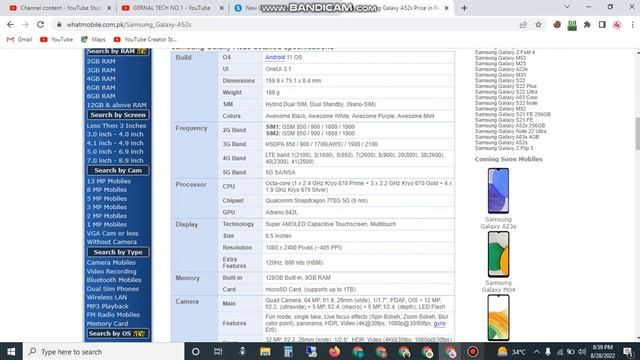Follow the Android link in OS row
This screenshot has width=640, height=360.
[275, 58]
